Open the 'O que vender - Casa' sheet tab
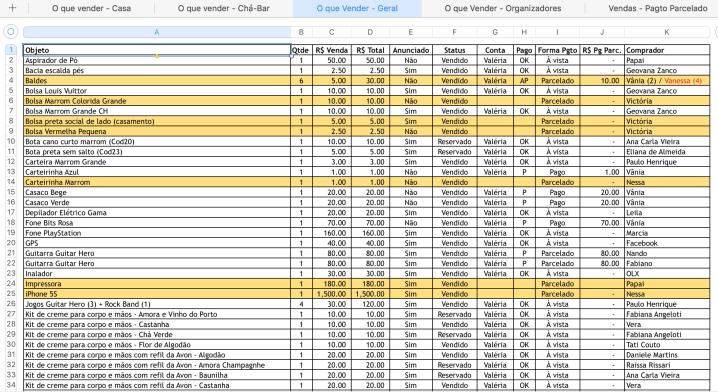Screen dimensions: 718x392 pos(91,8)
